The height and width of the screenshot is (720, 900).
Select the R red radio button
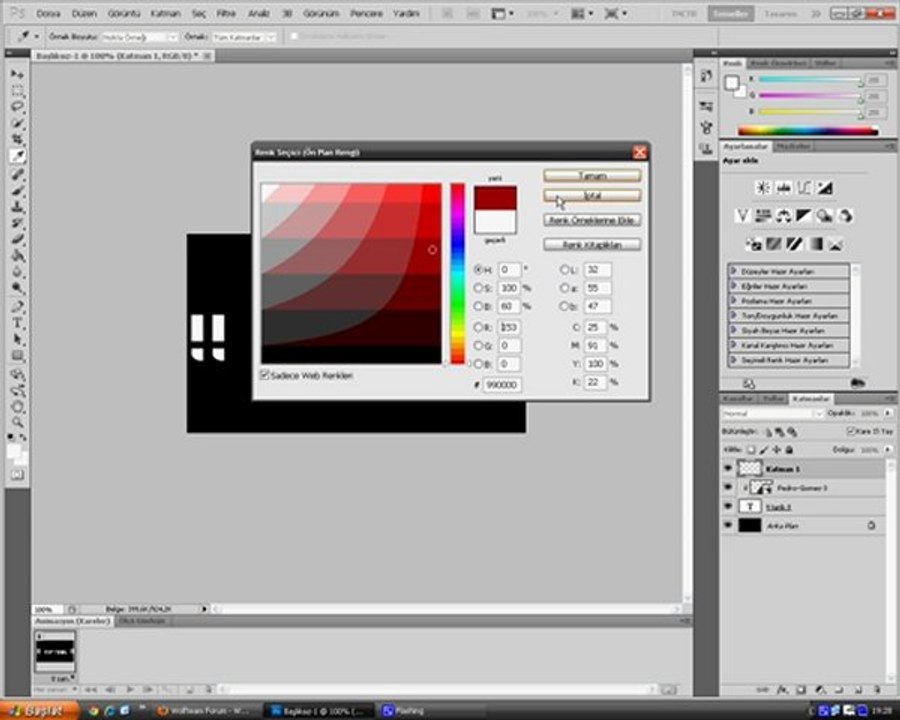[478, 327]
